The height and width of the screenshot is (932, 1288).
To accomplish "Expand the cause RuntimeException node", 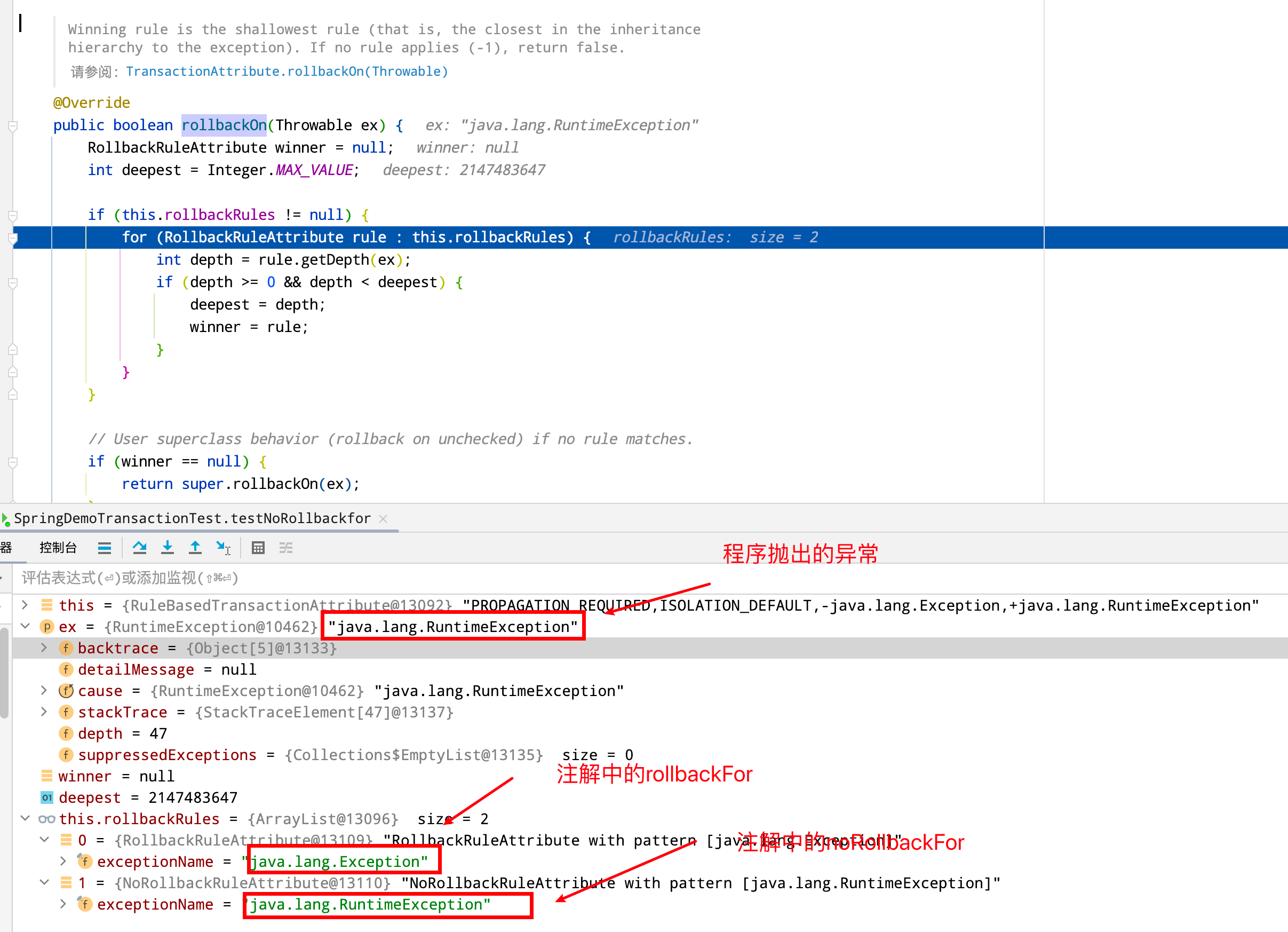I will point(44,691).
